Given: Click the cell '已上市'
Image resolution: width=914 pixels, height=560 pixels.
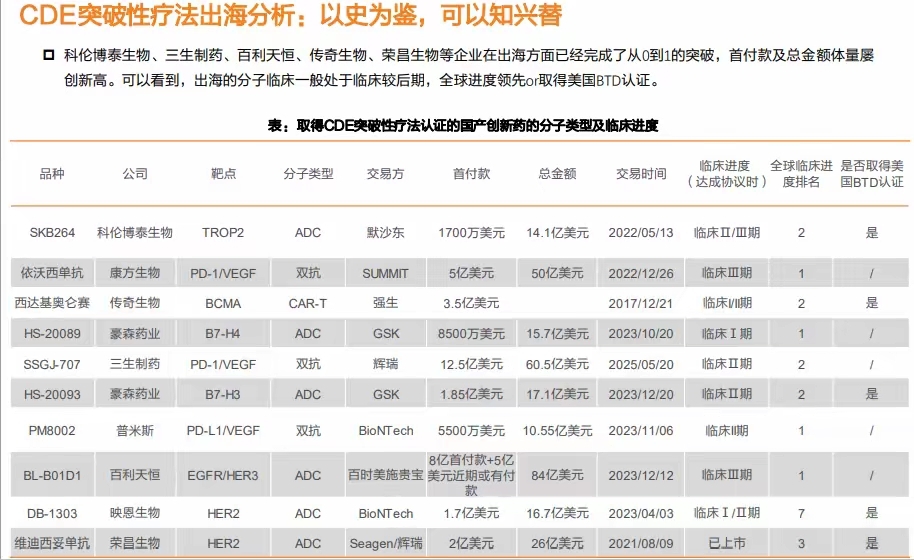Looking at the screenshot, I should tap(726, 543).
